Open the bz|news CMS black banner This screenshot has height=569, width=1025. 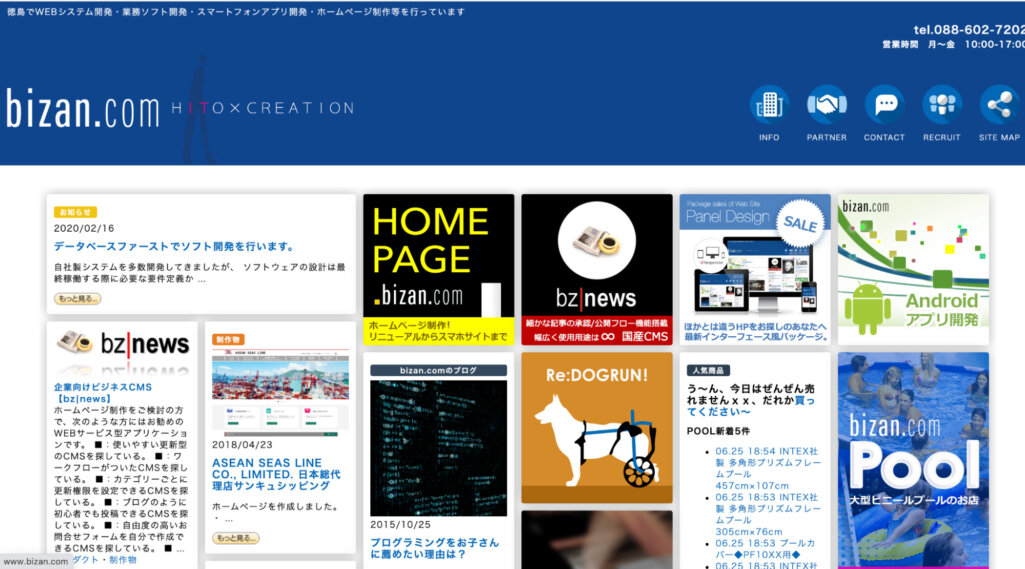[596, 268]
